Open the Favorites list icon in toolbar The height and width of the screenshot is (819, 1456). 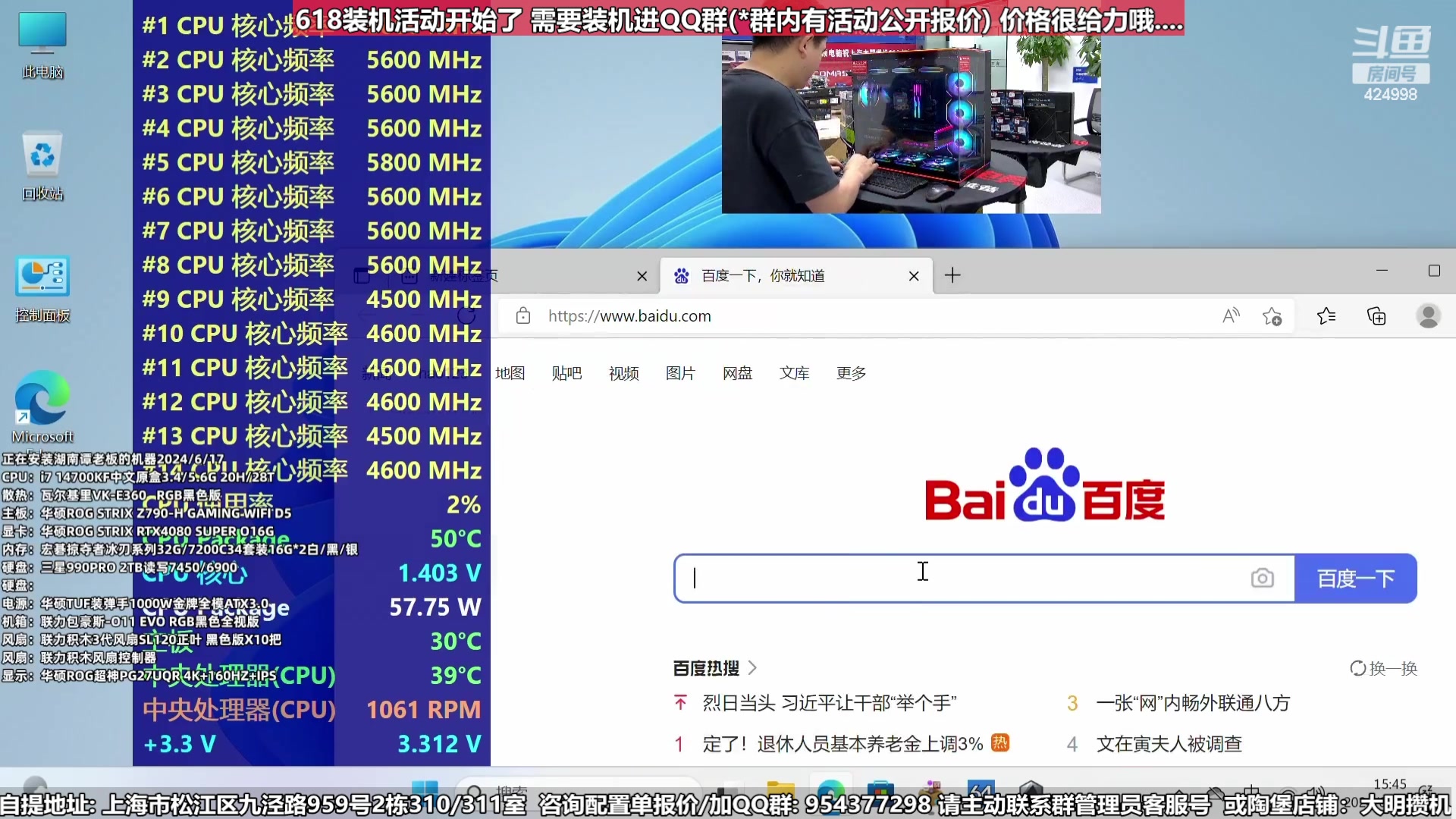[1326, 315]
